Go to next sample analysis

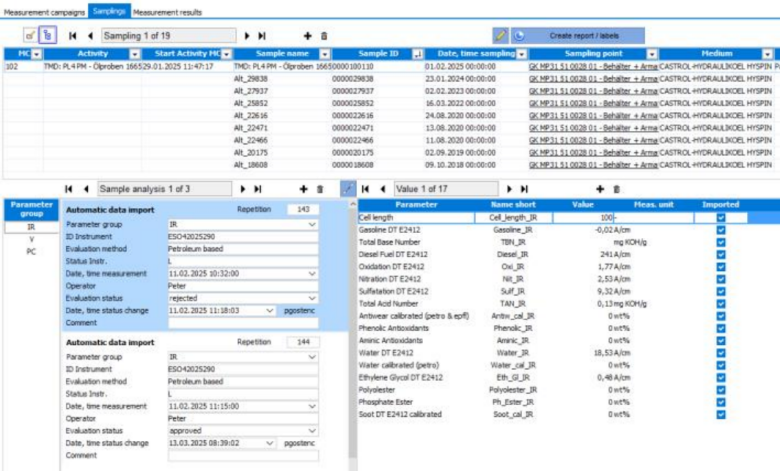click(x=243, y=189)
